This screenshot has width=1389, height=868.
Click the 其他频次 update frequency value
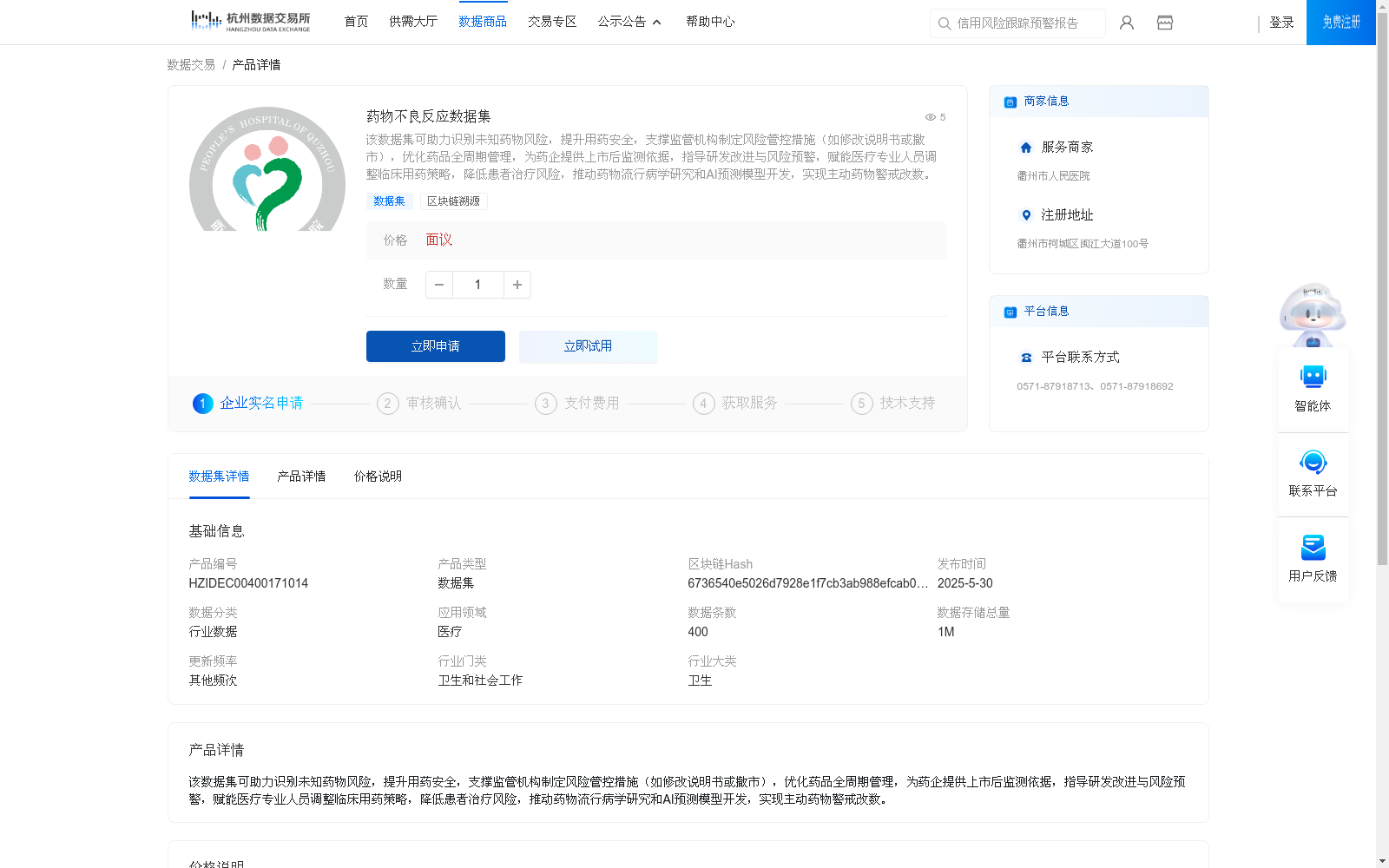click(x=213, y=681)
